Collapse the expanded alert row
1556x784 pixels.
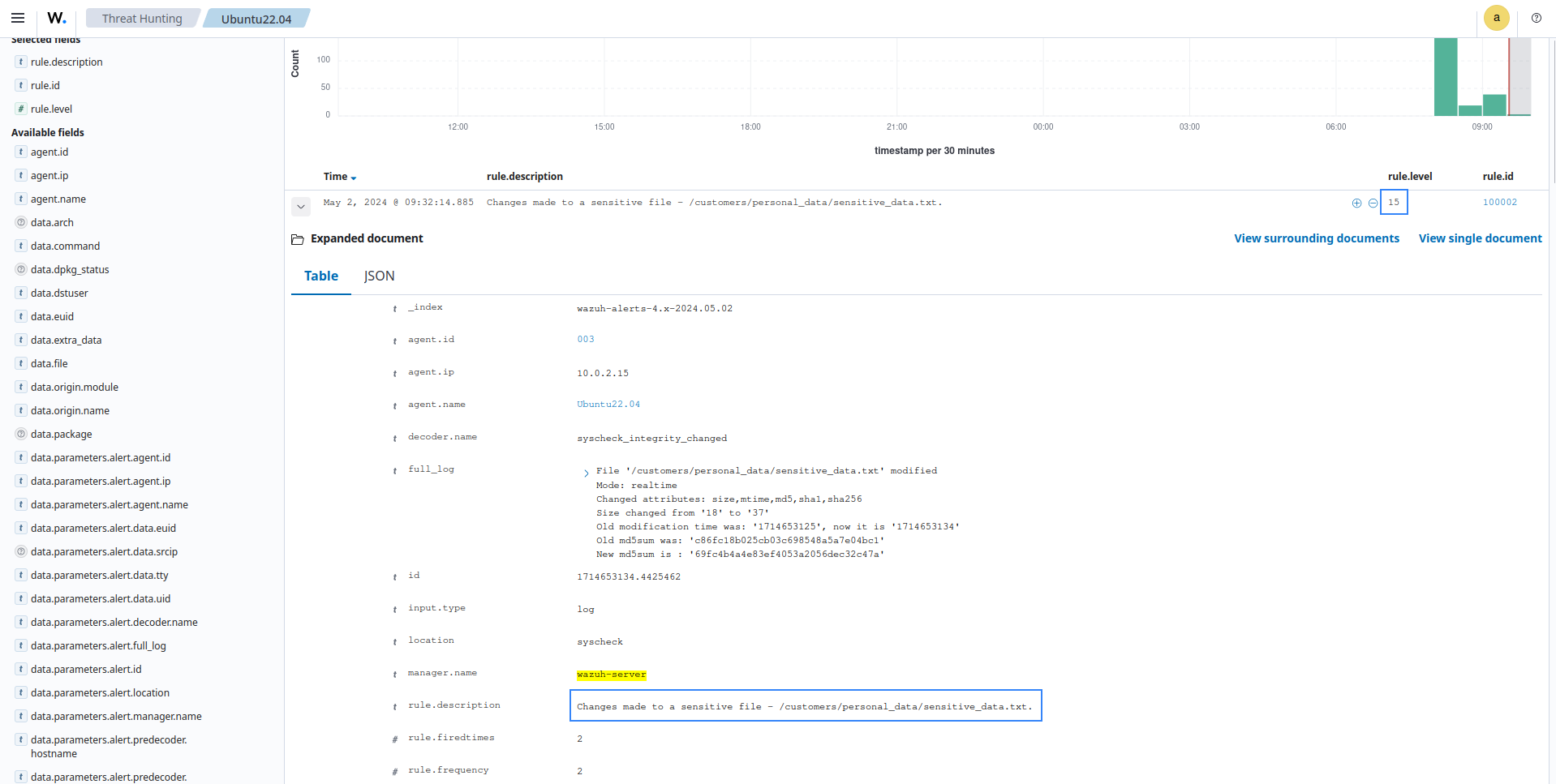(x=301, y=207)
